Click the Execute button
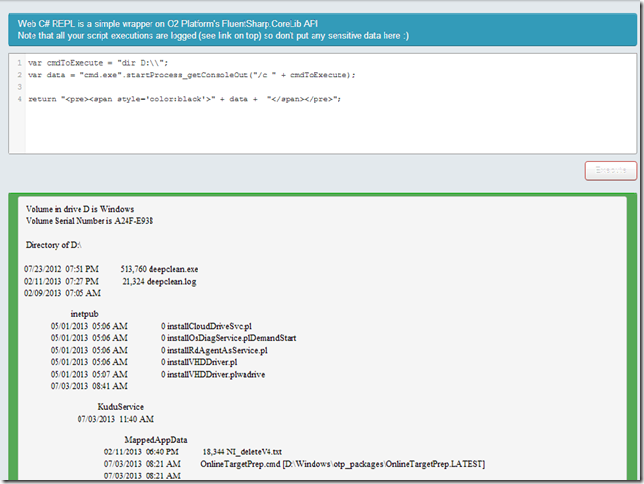The width and height of the screenshot is (644, 484). (x=610, y=170)
